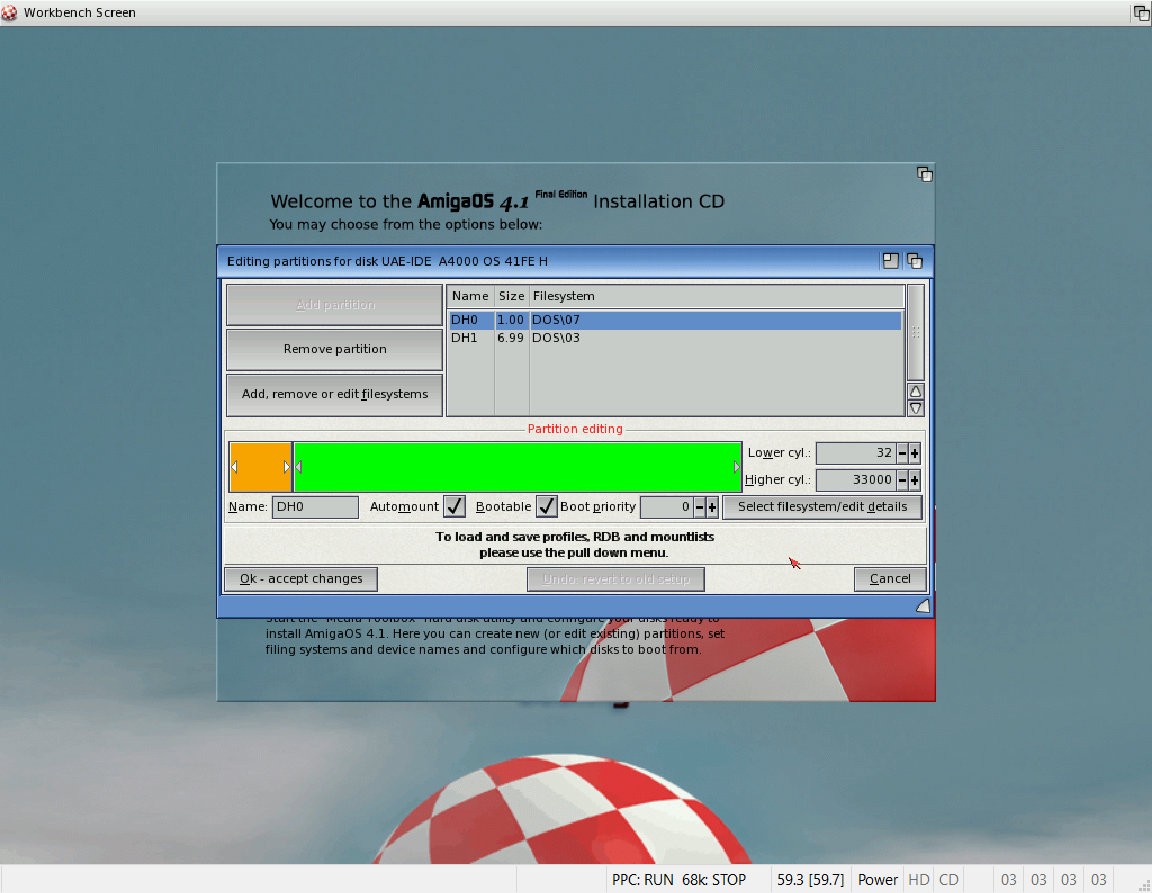Click the window resize gadget corner
This screenshot has height=893, width=1152.
[923, 606]
